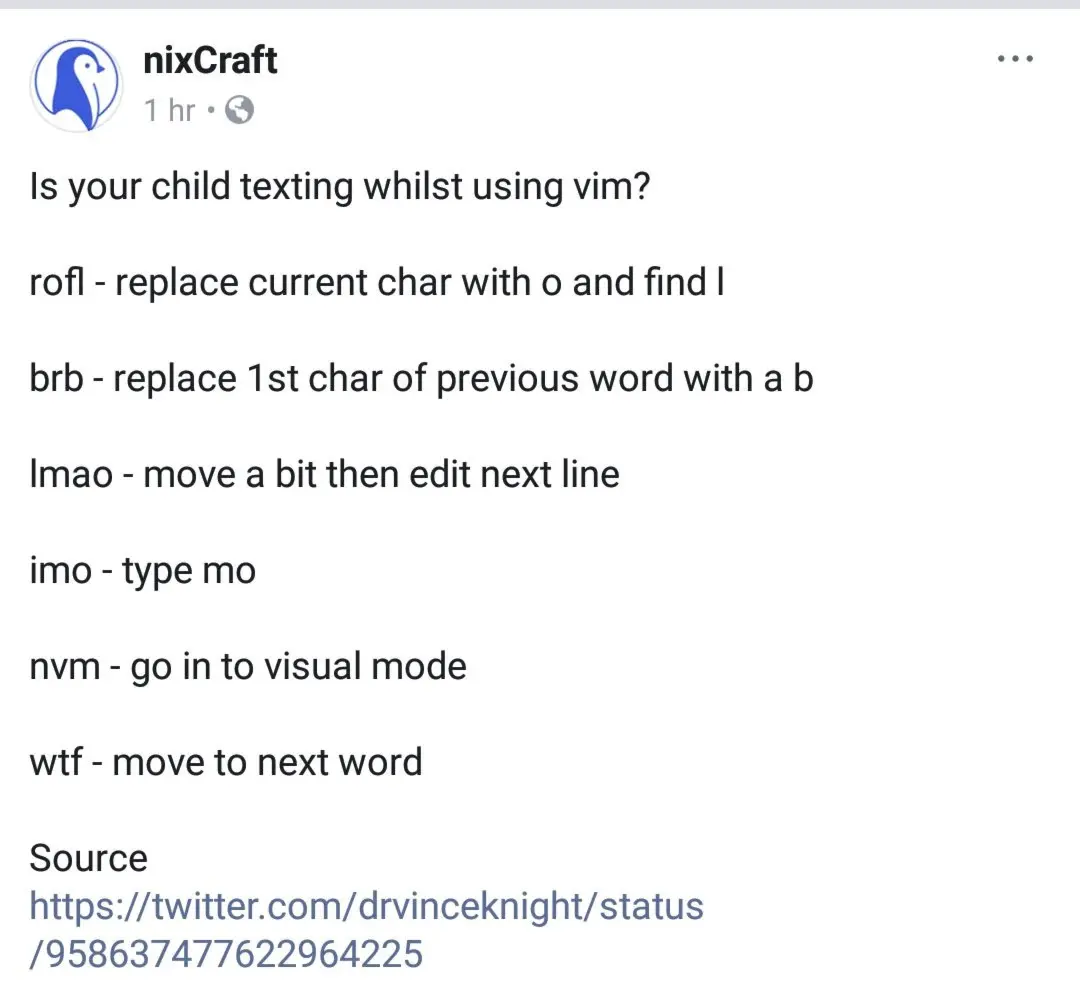Click the 'nvm' acronym

point(64,667)
